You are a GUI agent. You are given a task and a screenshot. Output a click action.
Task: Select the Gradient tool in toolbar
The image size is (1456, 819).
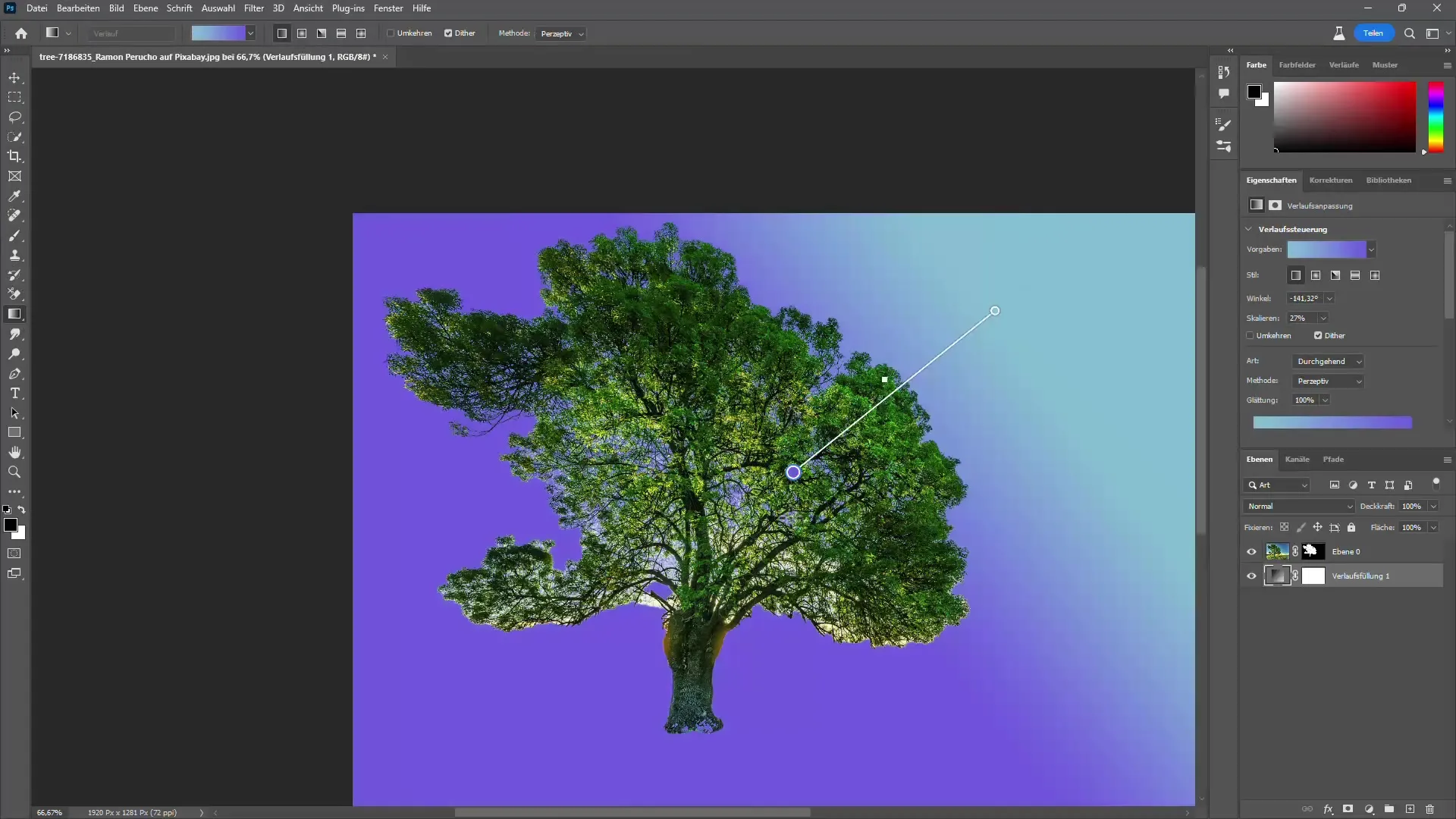(15, 314)
